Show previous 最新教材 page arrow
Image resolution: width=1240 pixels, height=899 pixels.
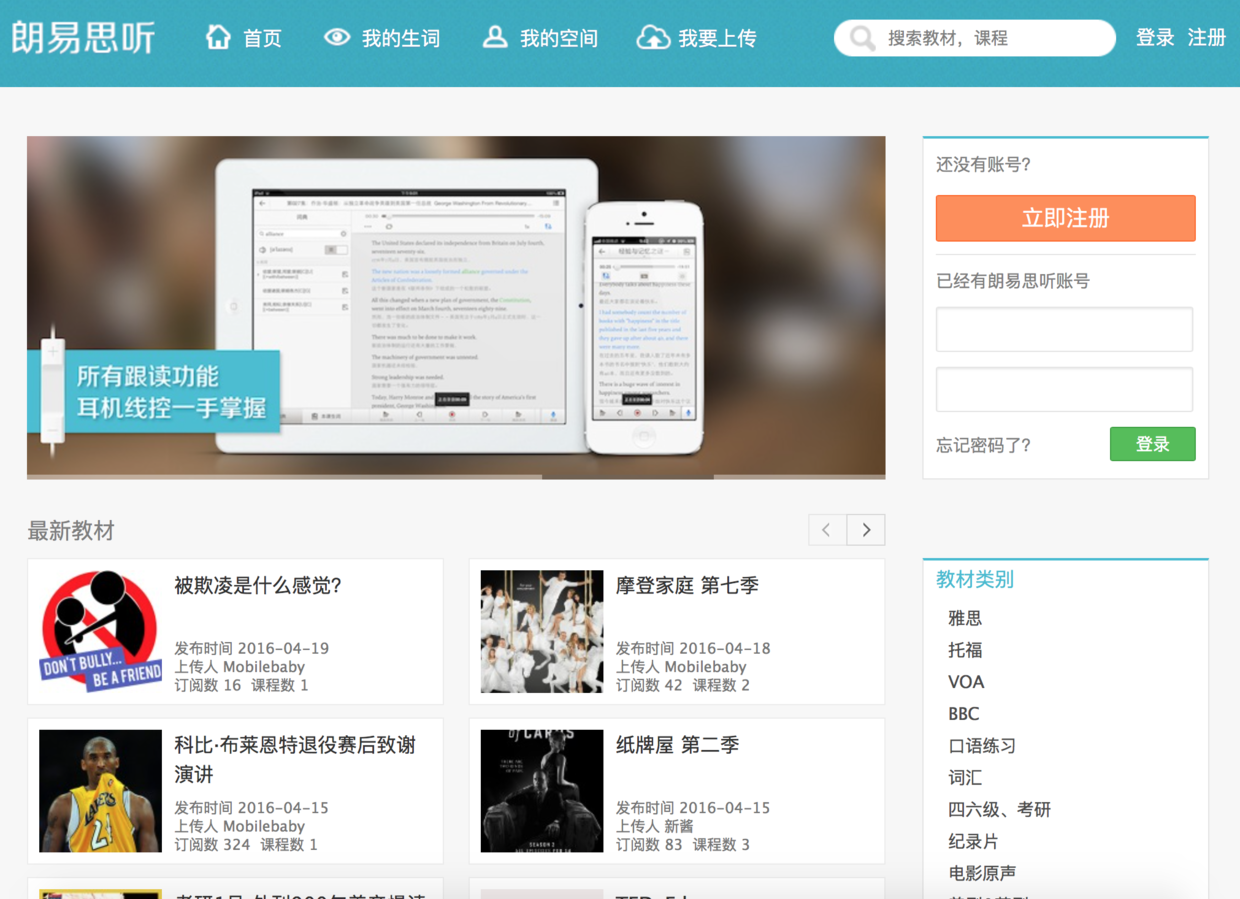point(827,530)
